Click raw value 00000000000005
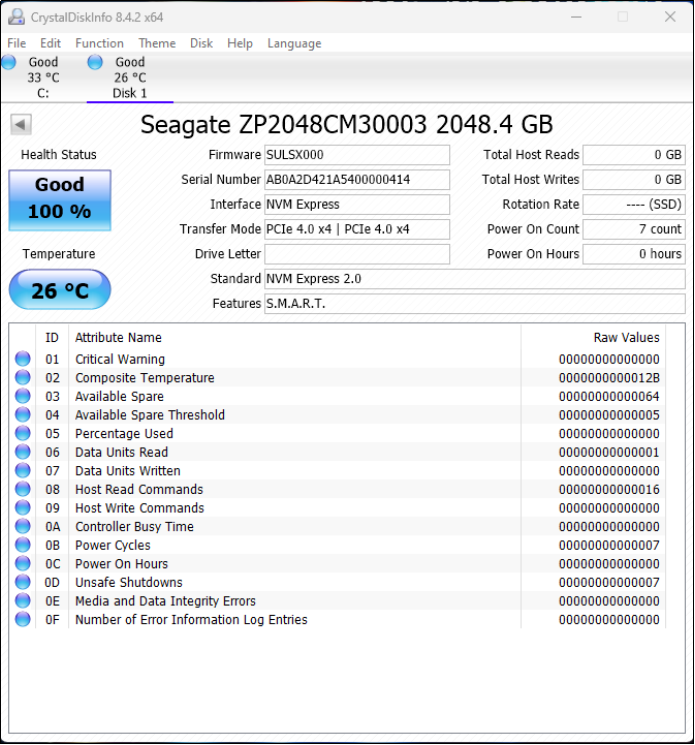This screenshot has height=745, width=695. 609,415
